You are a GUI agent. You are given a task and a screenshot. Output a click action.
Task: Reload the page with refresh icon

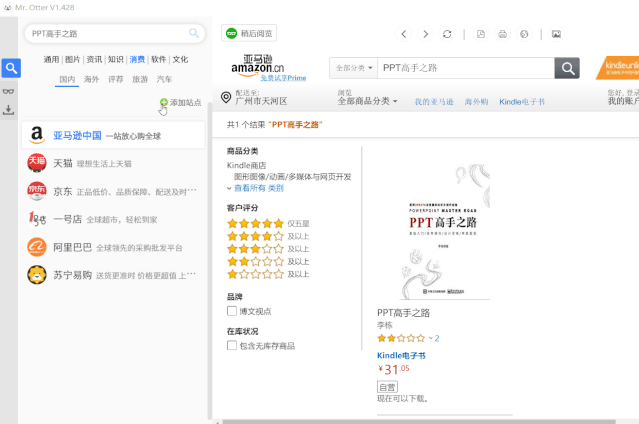447,34
